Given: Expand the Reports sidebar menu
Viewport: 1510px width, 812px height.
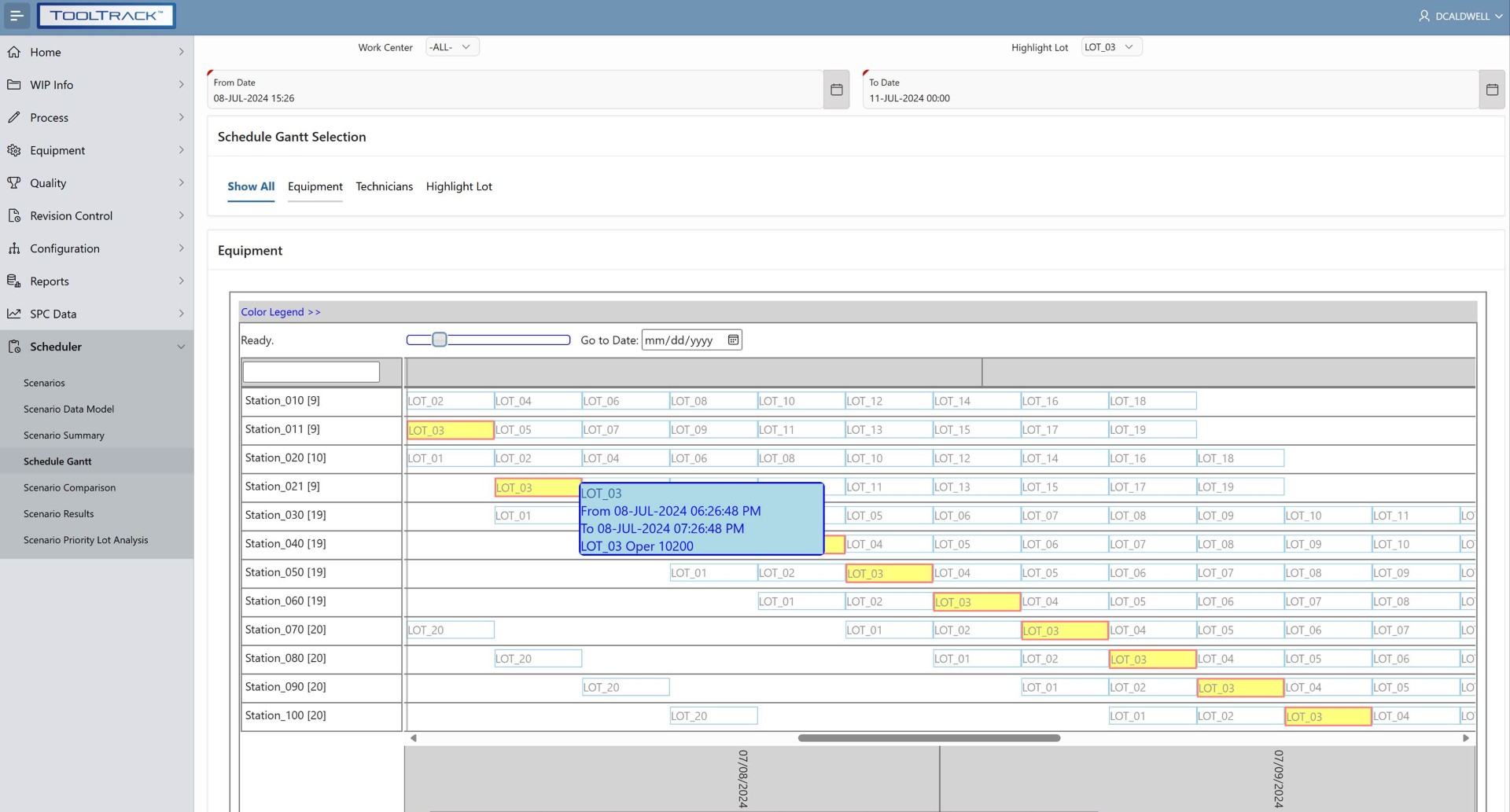Looking at the screenshot, I should coord(180,281).
